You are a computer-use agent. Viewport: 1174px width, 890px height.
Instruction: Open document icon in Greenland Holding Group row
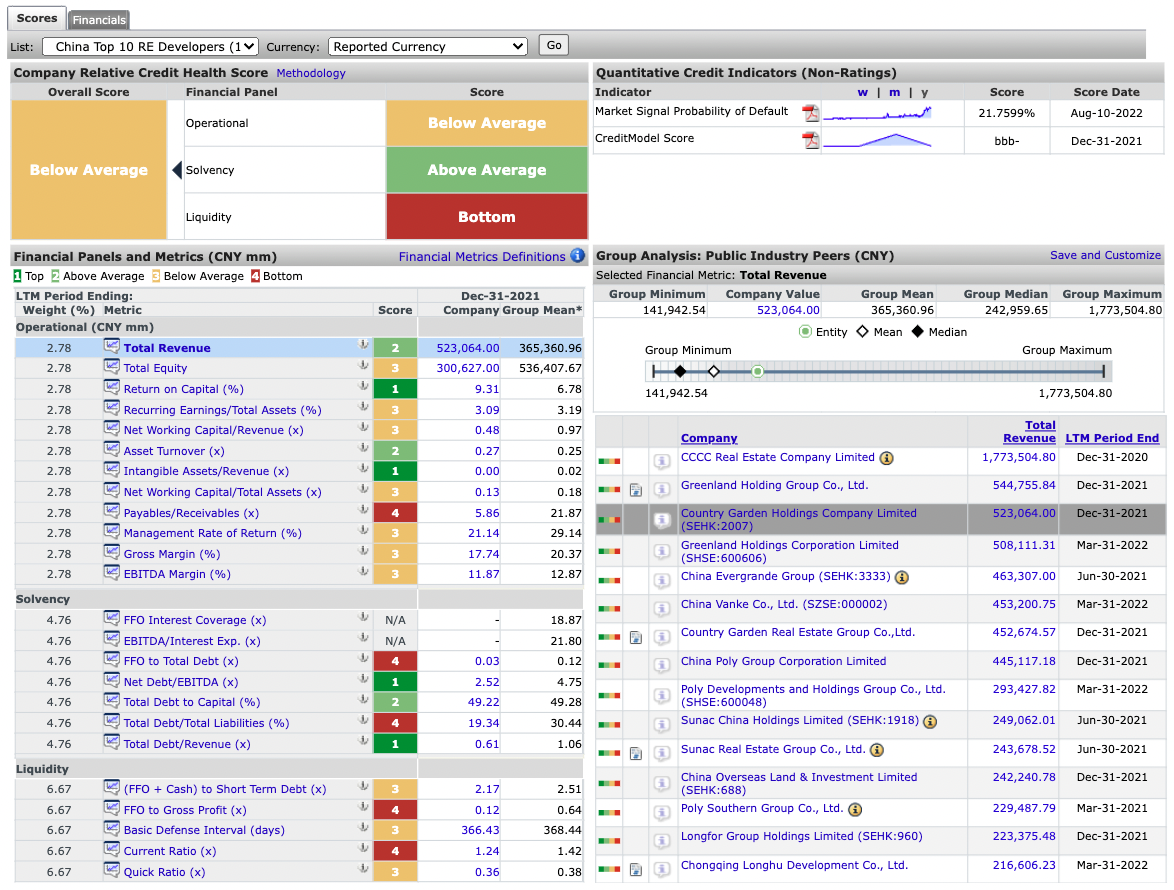coord(636,490)
